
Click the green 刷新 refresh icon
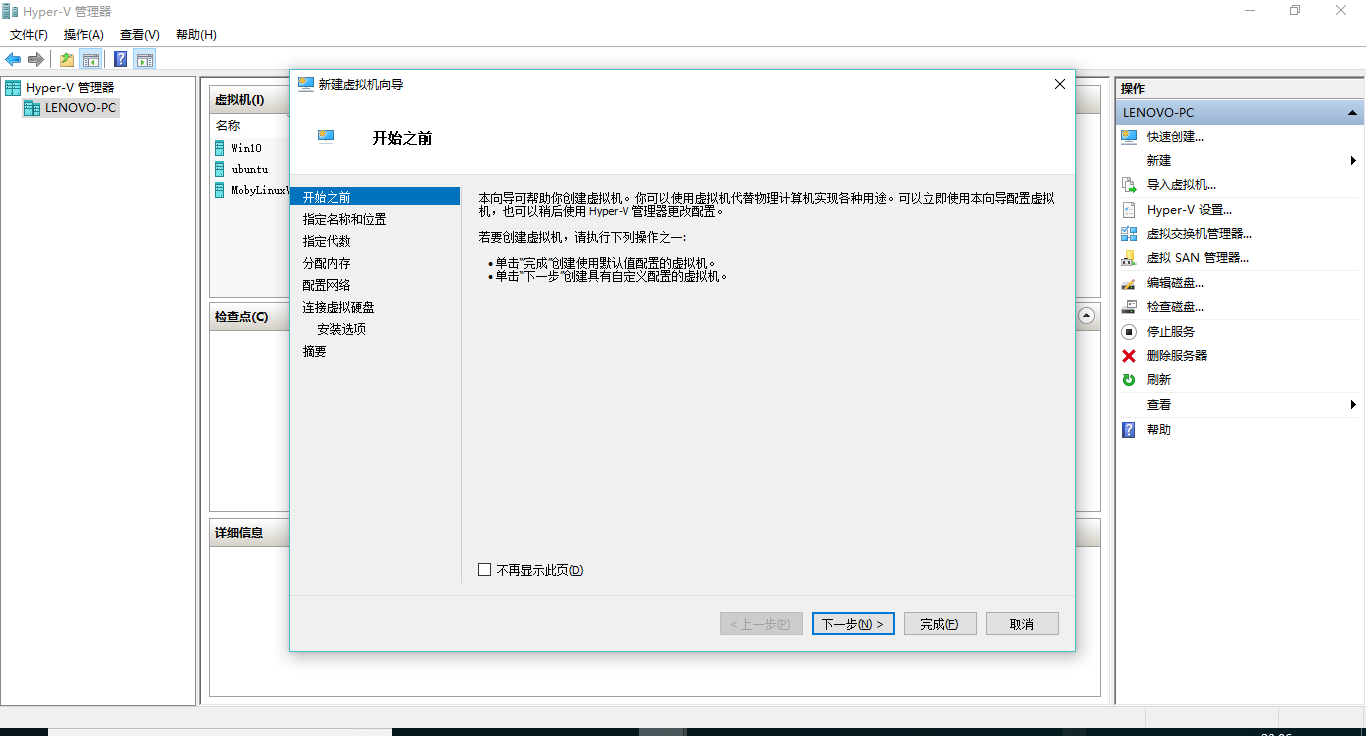1129,380
